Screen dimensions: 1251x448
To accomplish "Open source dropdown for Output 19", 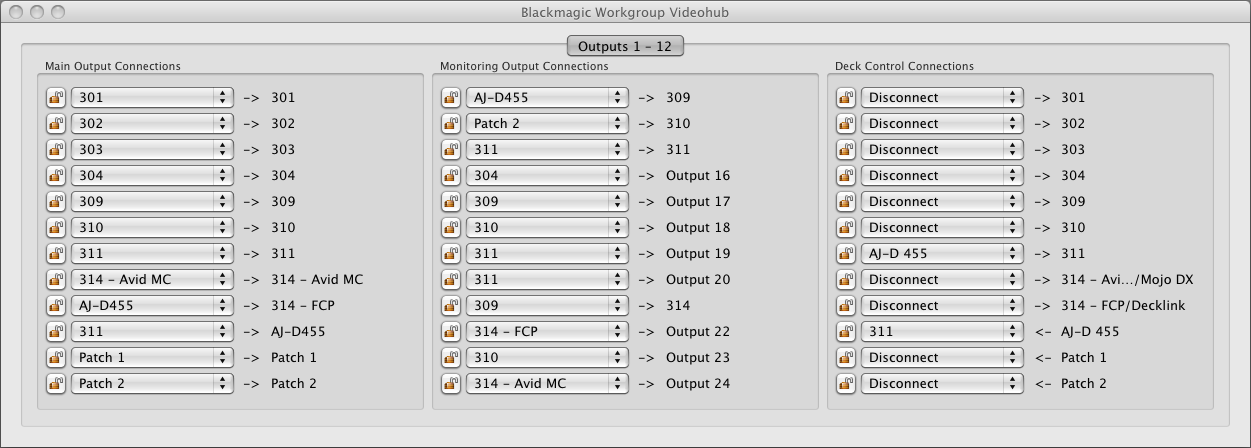I will coord(547,254).
